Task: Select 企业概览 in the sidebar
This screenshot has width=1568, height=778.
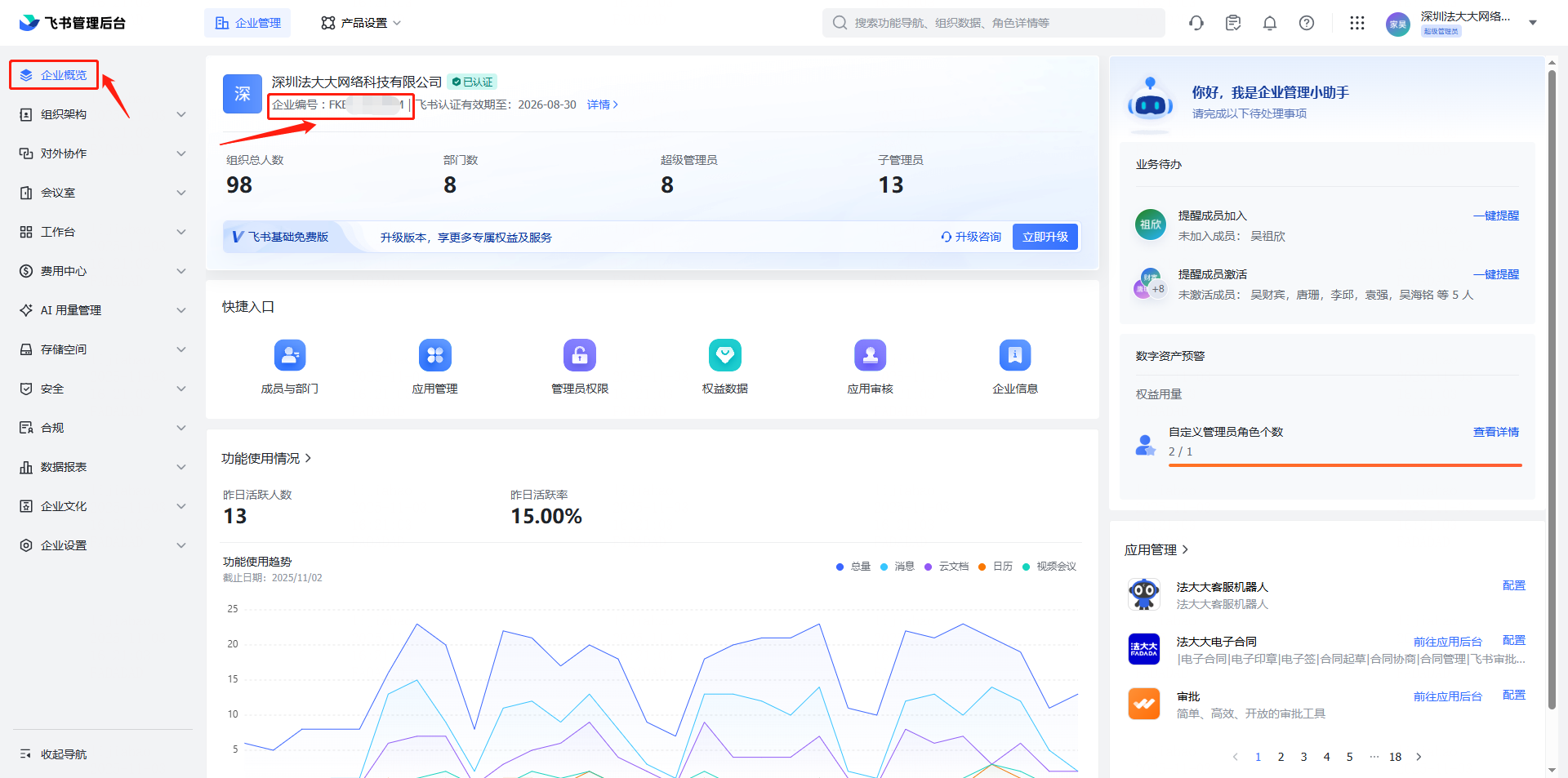Action: click(54, 75)
